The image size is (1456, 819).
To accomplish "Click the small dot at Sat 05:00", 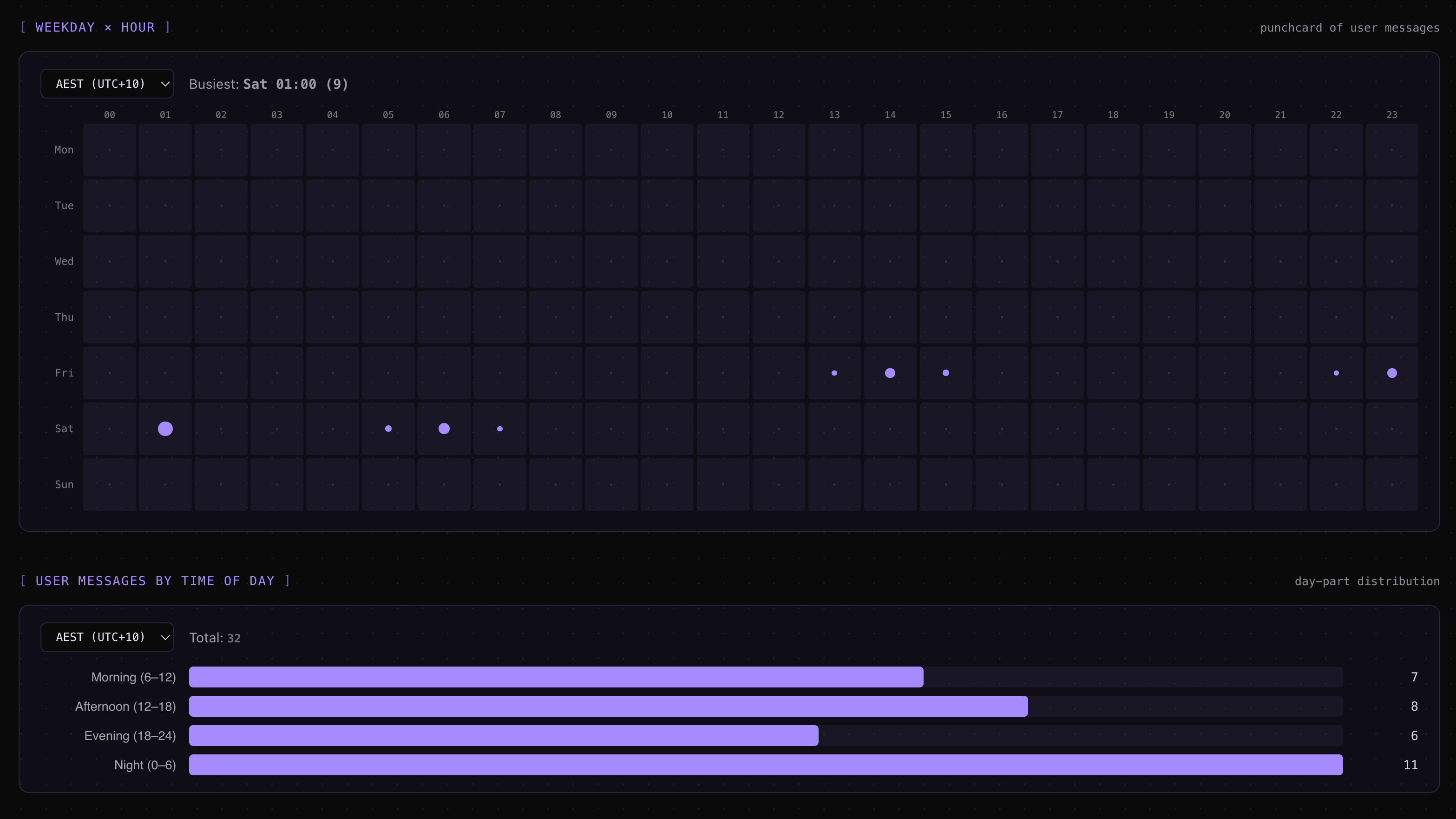I will pyautogui.click(x=388, y=429).
